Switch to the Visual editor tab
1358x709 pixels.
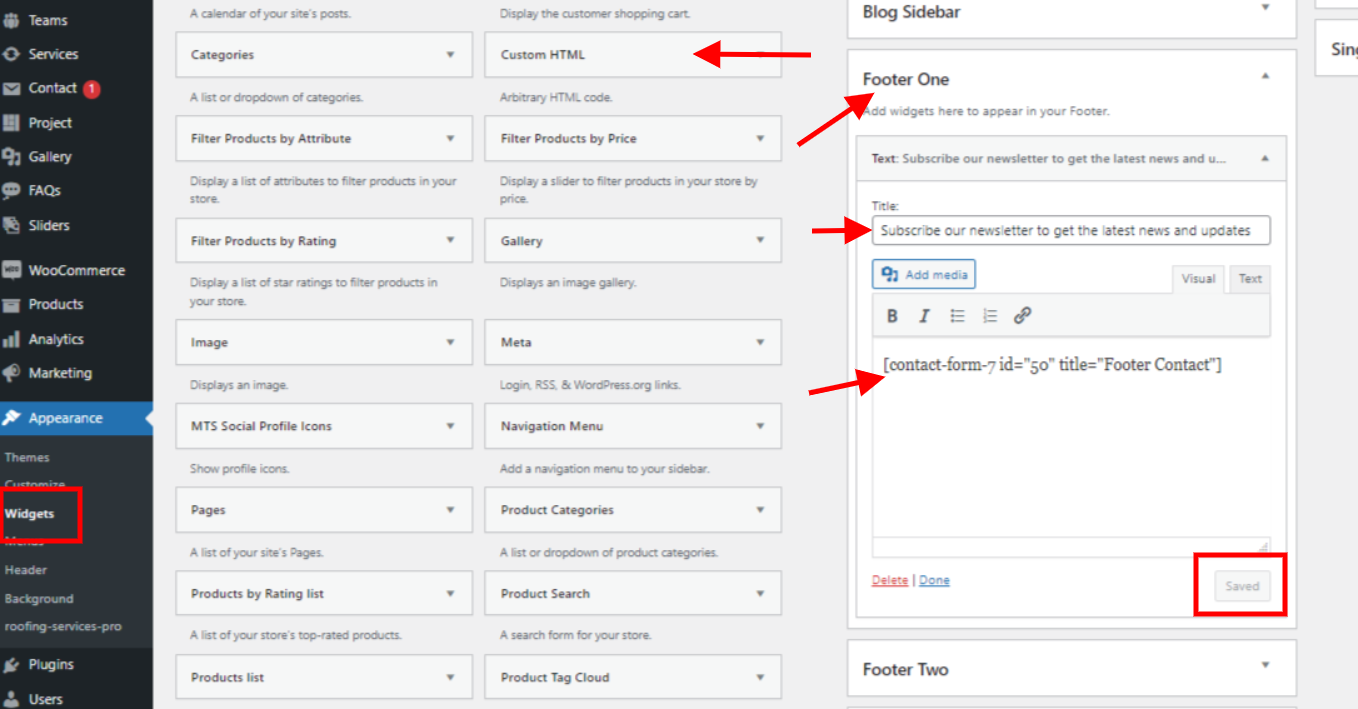pos(1198,279)
